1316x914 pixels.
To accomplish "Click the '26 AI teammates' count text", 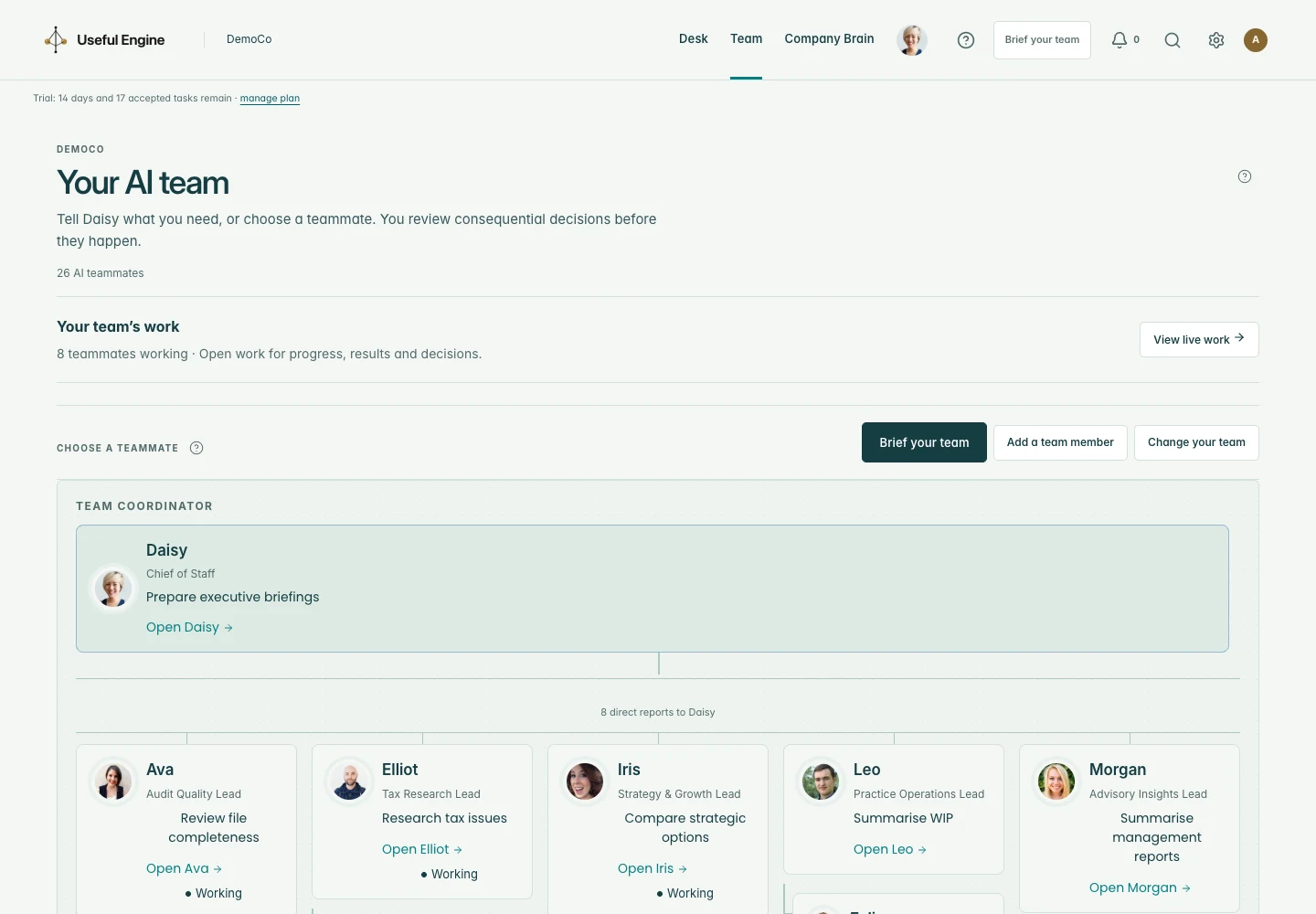I will pos(101,273).
